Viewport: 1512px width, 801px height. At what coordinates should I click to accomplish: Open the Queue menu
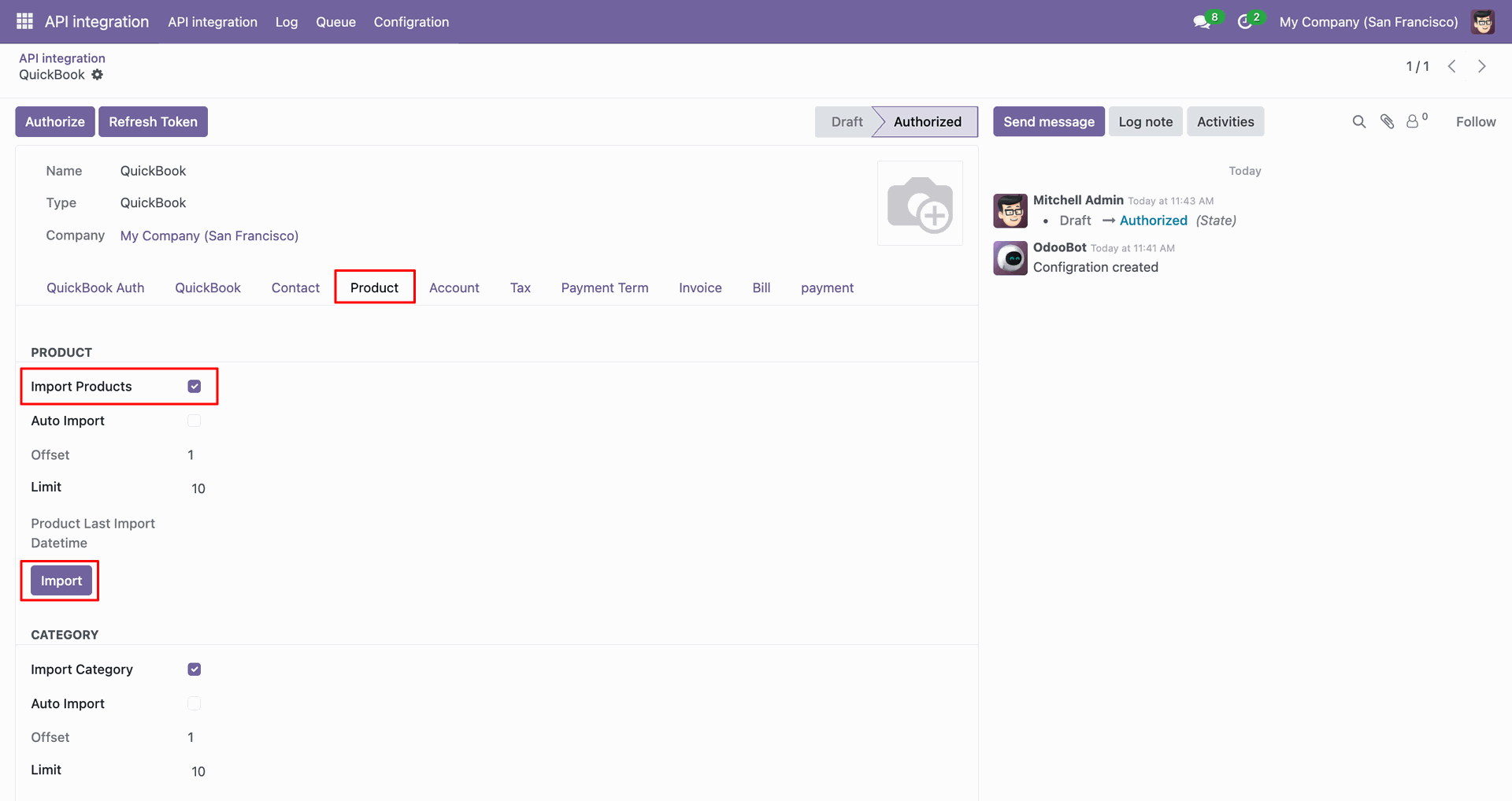[x=336, y=22]
